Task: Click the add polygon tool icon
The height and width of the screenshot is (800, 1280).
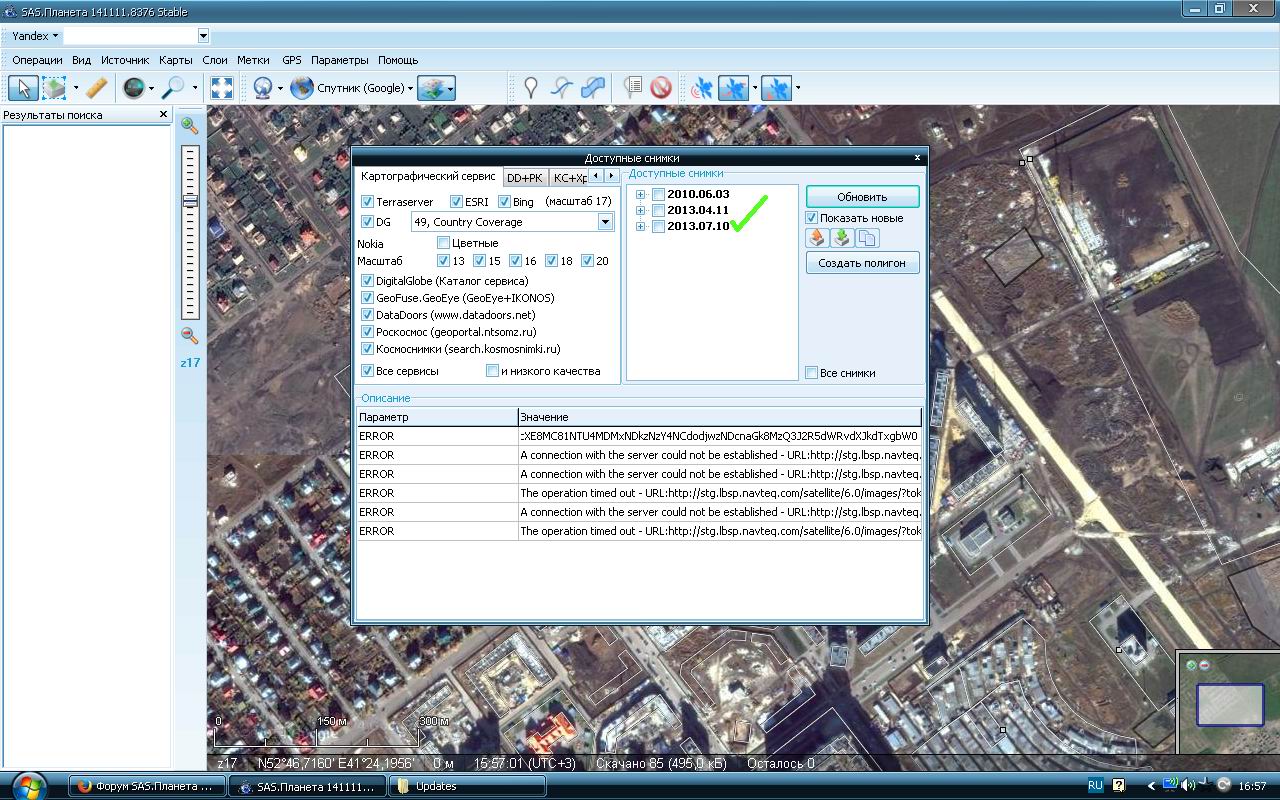Action: coord(594,88)
